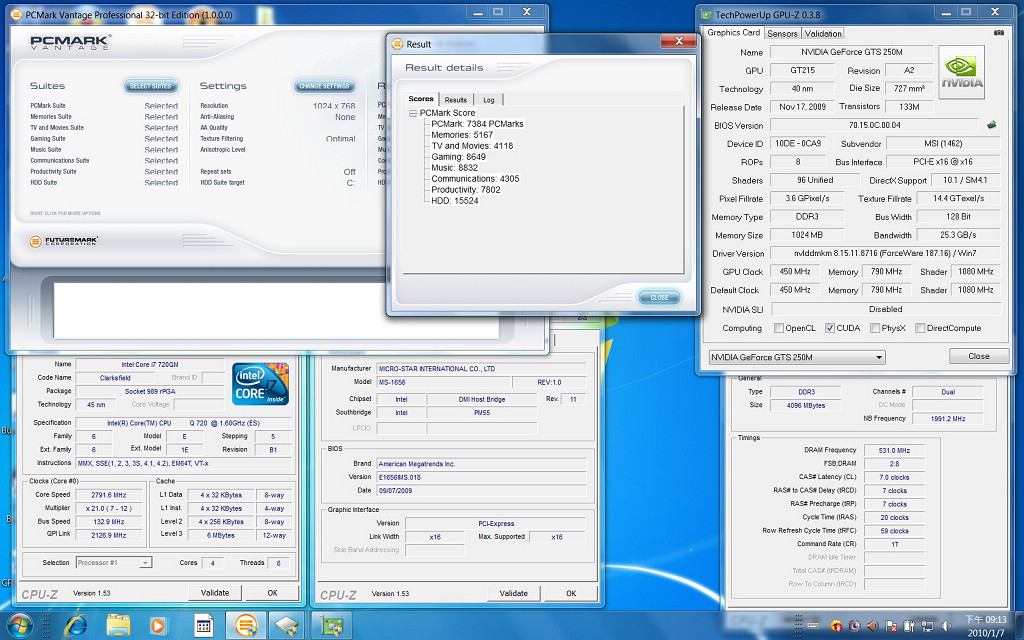The width and height of the screenshot is (1024, 640).
Task: Open the NVIDIA GeForce GTS 250M card dropdown
Action: point(797,357)
